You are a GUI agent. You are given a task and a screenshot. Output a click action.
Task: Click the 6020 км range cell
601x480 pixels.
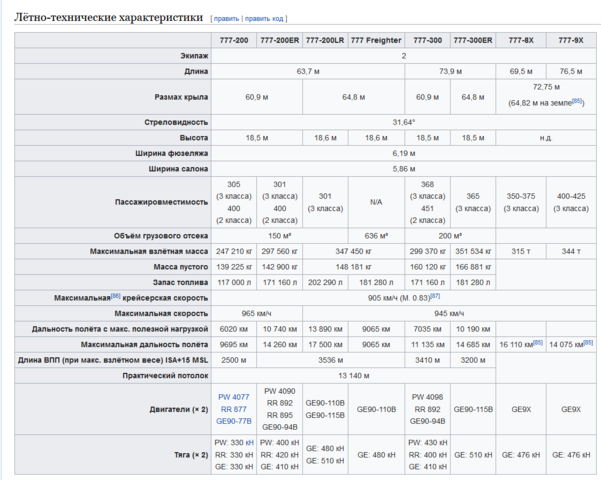(234, 329)
